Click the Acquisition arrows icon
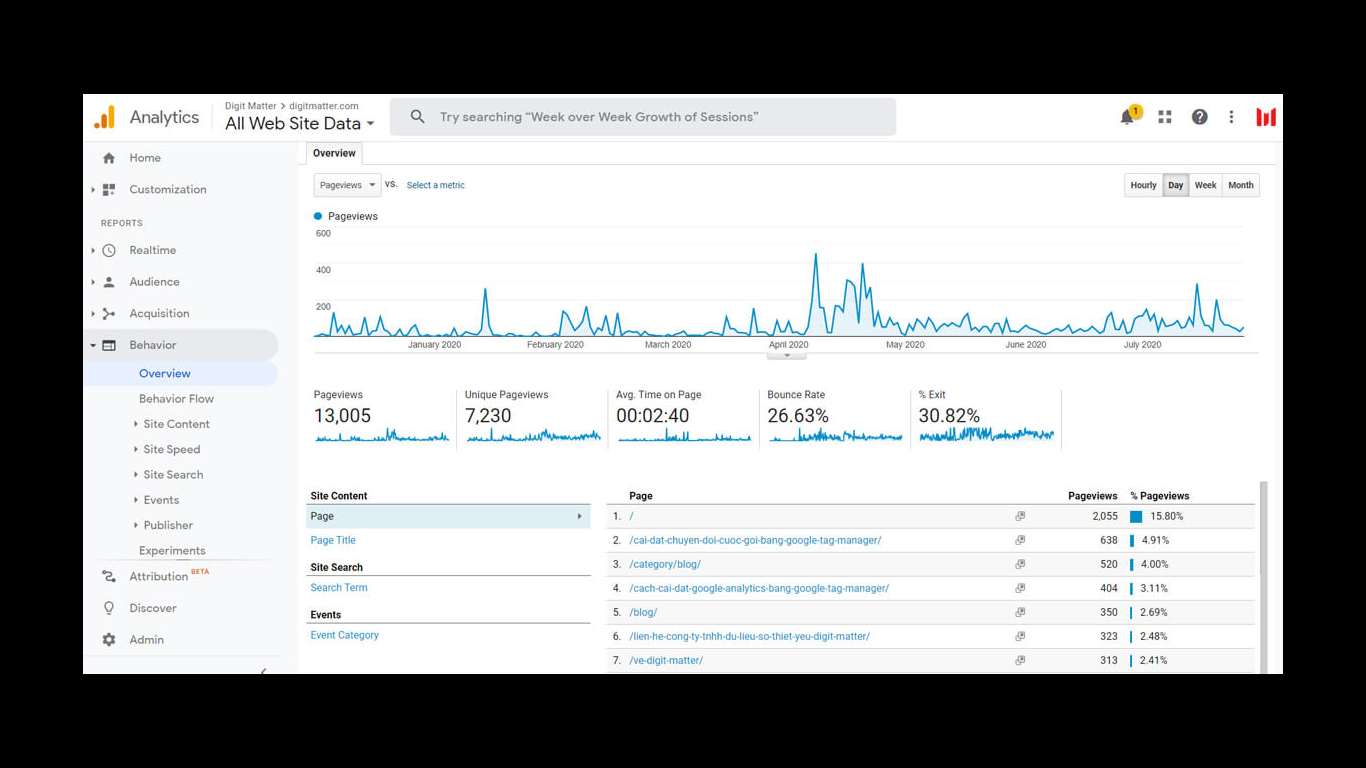Viewport: 1366px width, 768px height. [x=109, y=313]
